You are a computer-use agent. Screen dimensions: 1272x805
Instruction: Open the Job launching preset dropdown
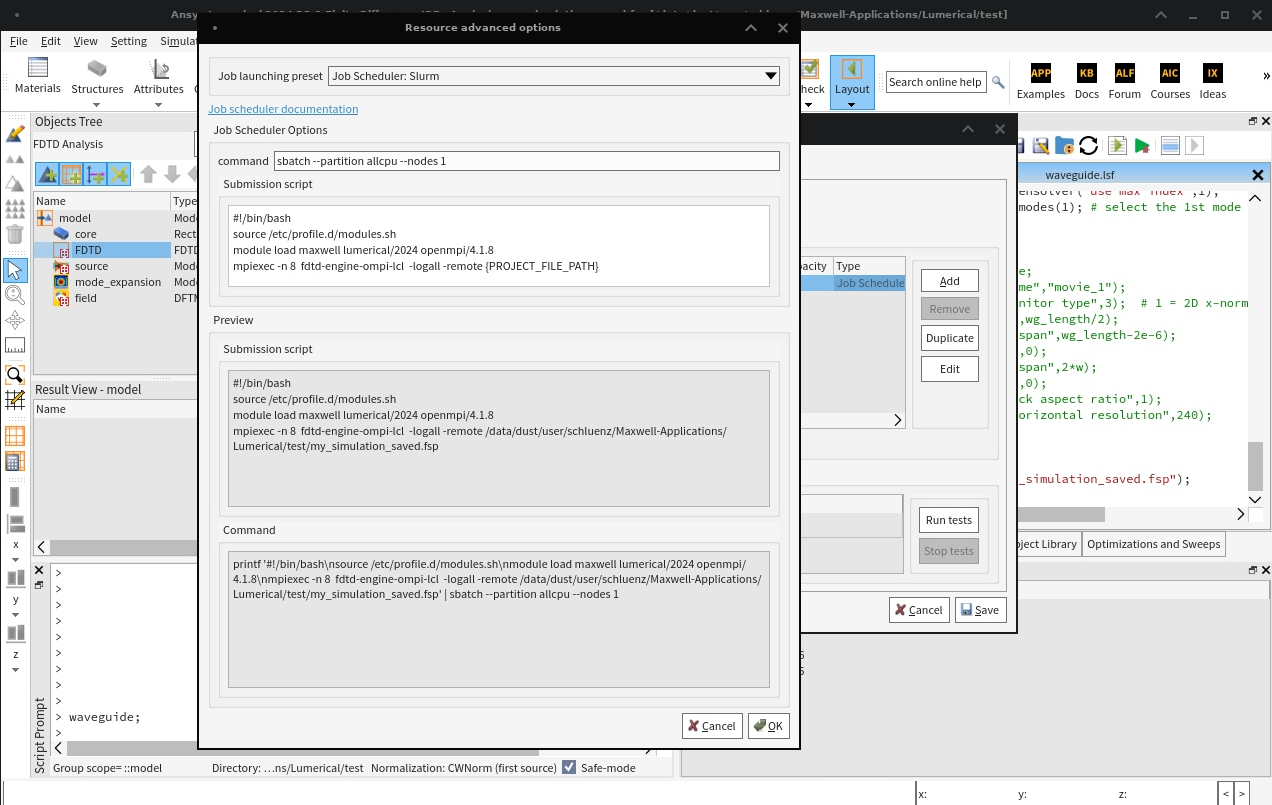[x=554, y=76]
